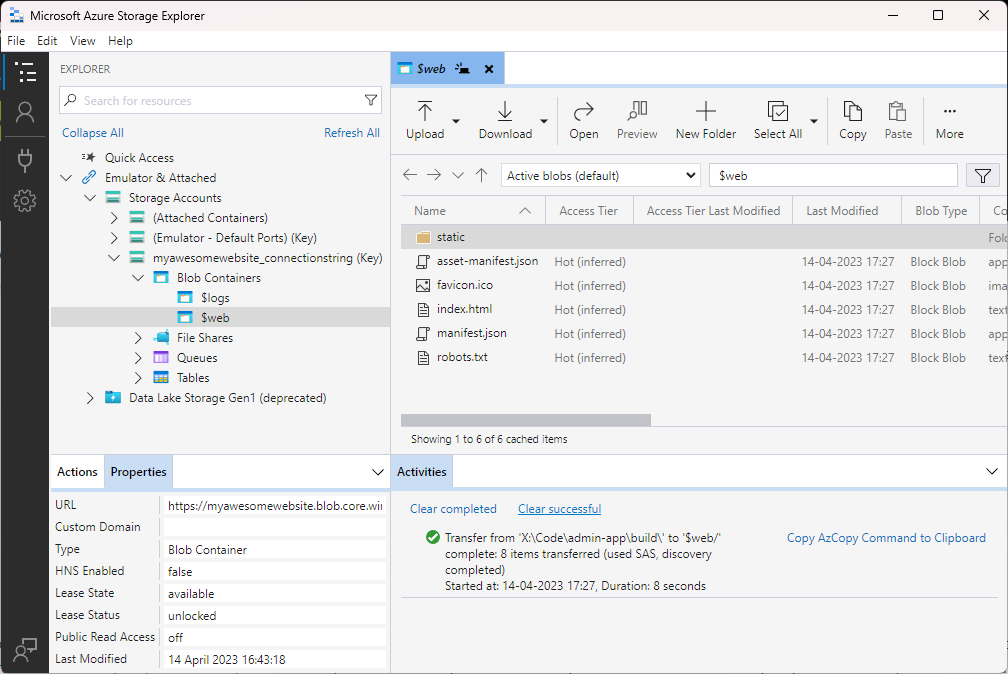
Task: Open the feedback icon in the sidebar
Action: click(25, 650)
